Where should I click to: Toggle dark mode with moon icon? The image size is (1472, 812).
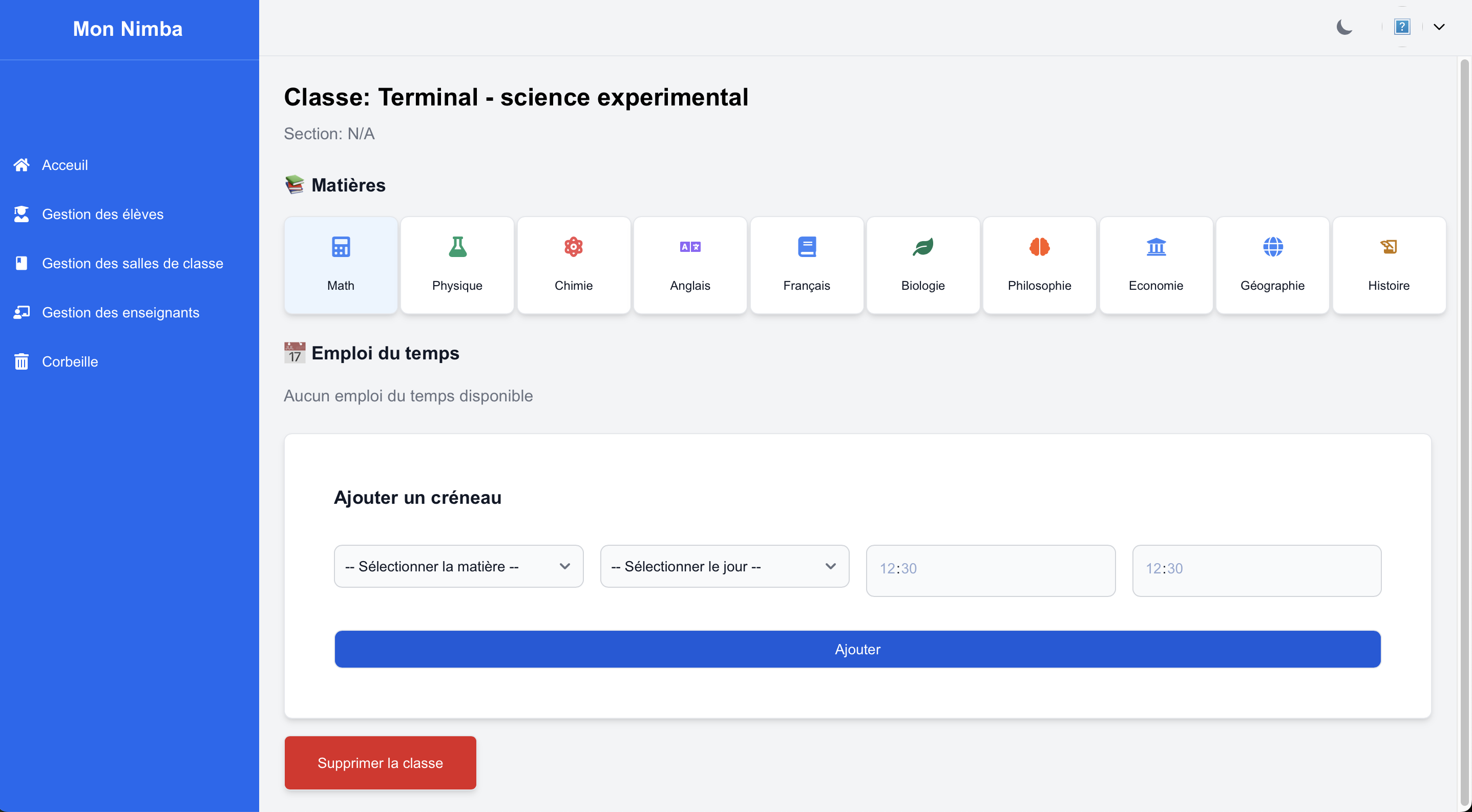click(1344, 27)
